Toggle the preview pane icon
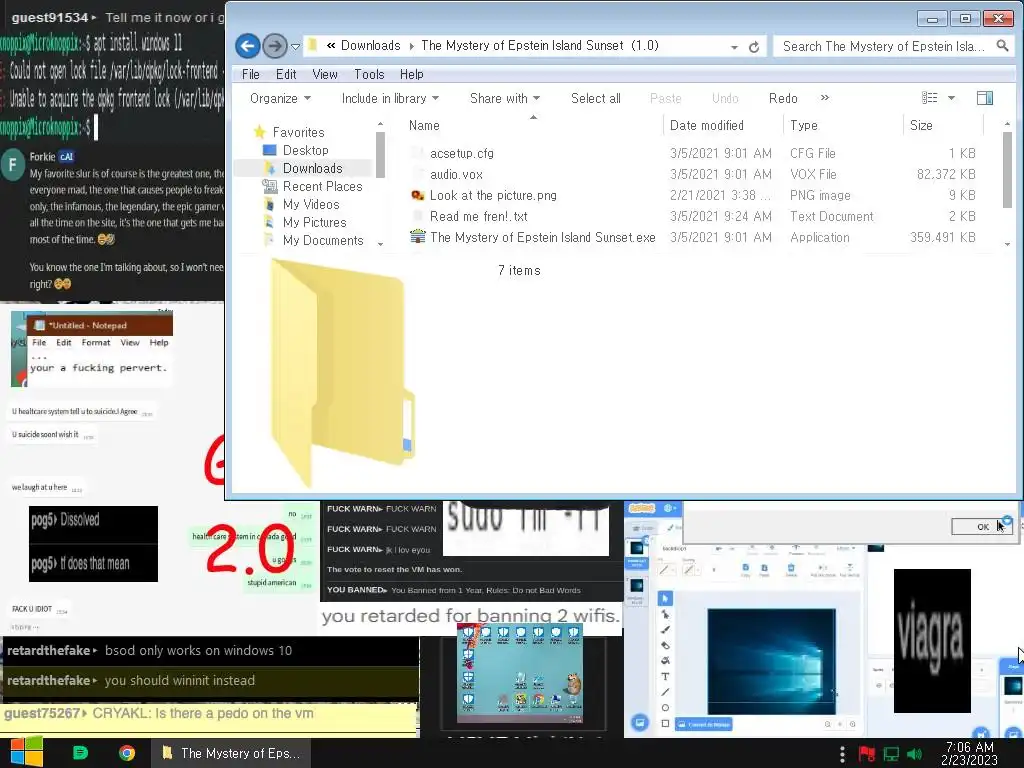 click(x=985, y=98)
